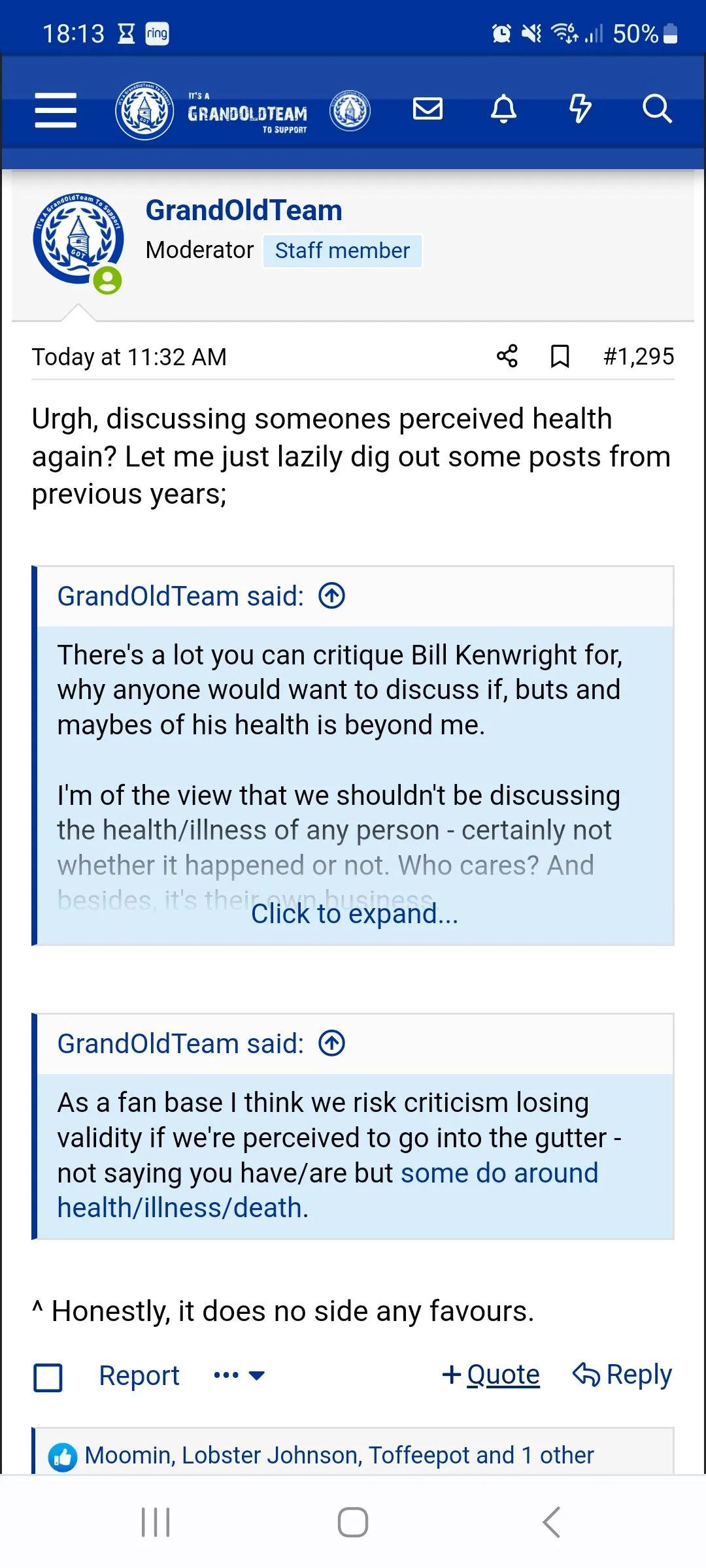Tap the lightning bolt What's New icon
The width and height of the screenshot is (706, 1568).
pos(580,108)
